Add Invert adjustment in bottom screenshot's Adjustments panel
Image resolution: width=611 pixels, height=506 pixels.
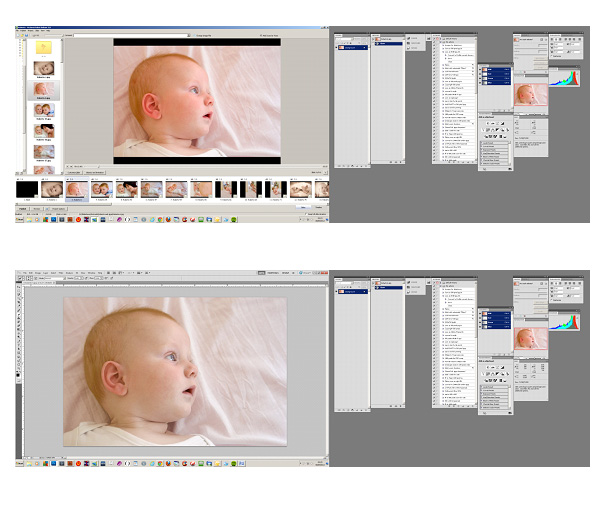click(486, 381)
